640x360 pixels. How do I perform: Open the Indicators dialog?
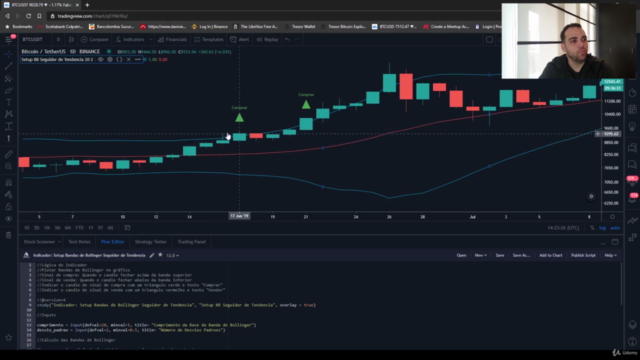tap(130, 40)
